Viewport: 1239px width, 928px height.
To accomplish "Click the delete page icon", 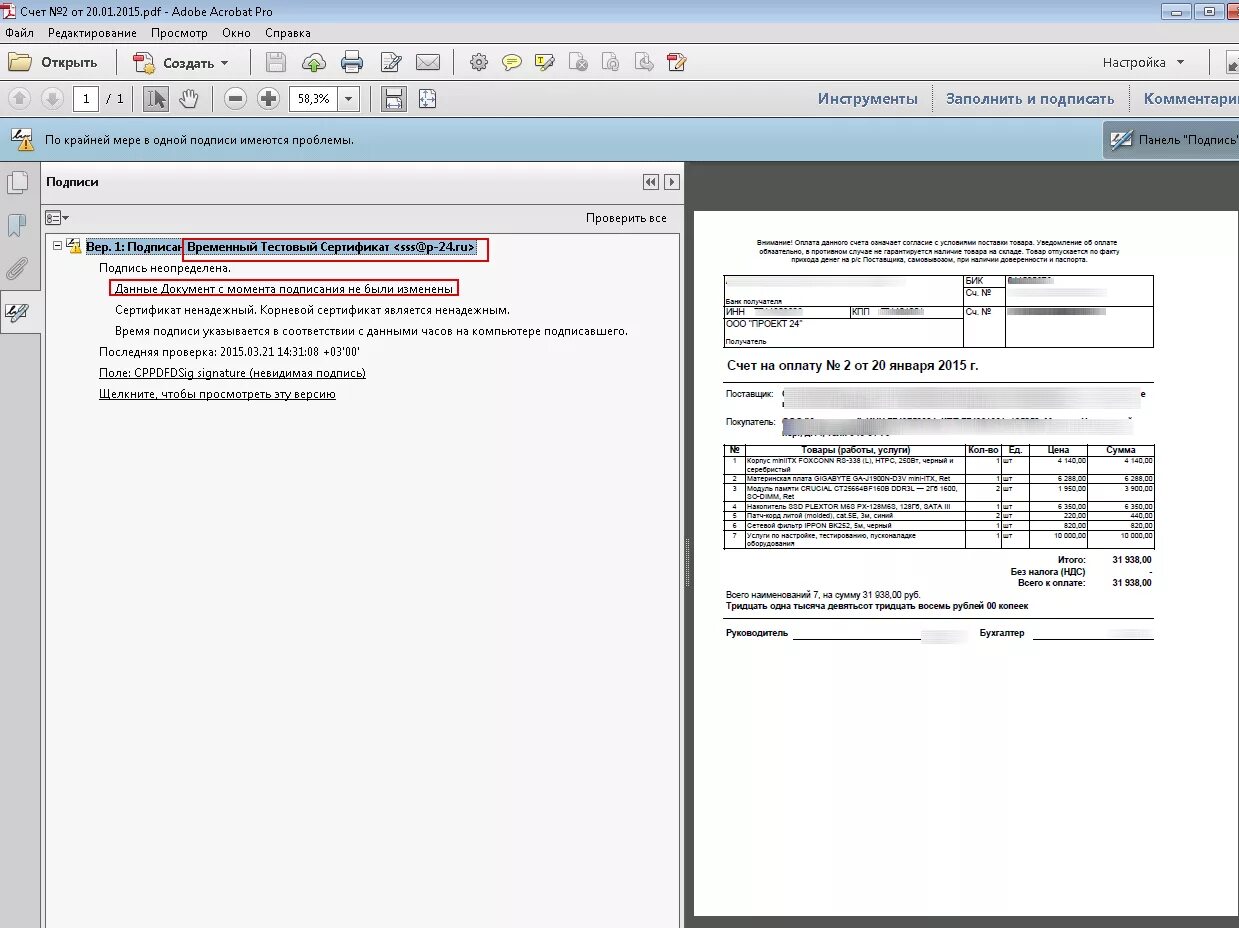I will tap(578, 62).
